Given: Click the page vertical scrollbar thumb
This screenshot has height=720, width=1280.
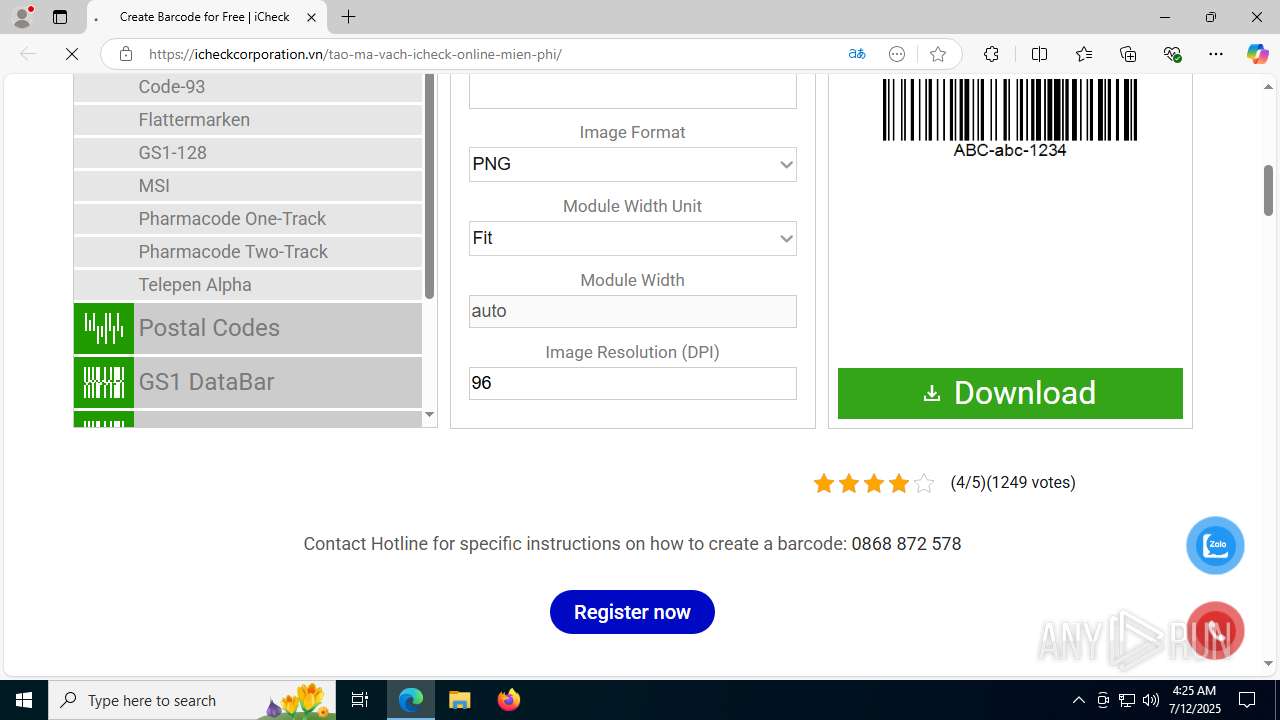Looking at the screenshot, I should click(1268, 190).
